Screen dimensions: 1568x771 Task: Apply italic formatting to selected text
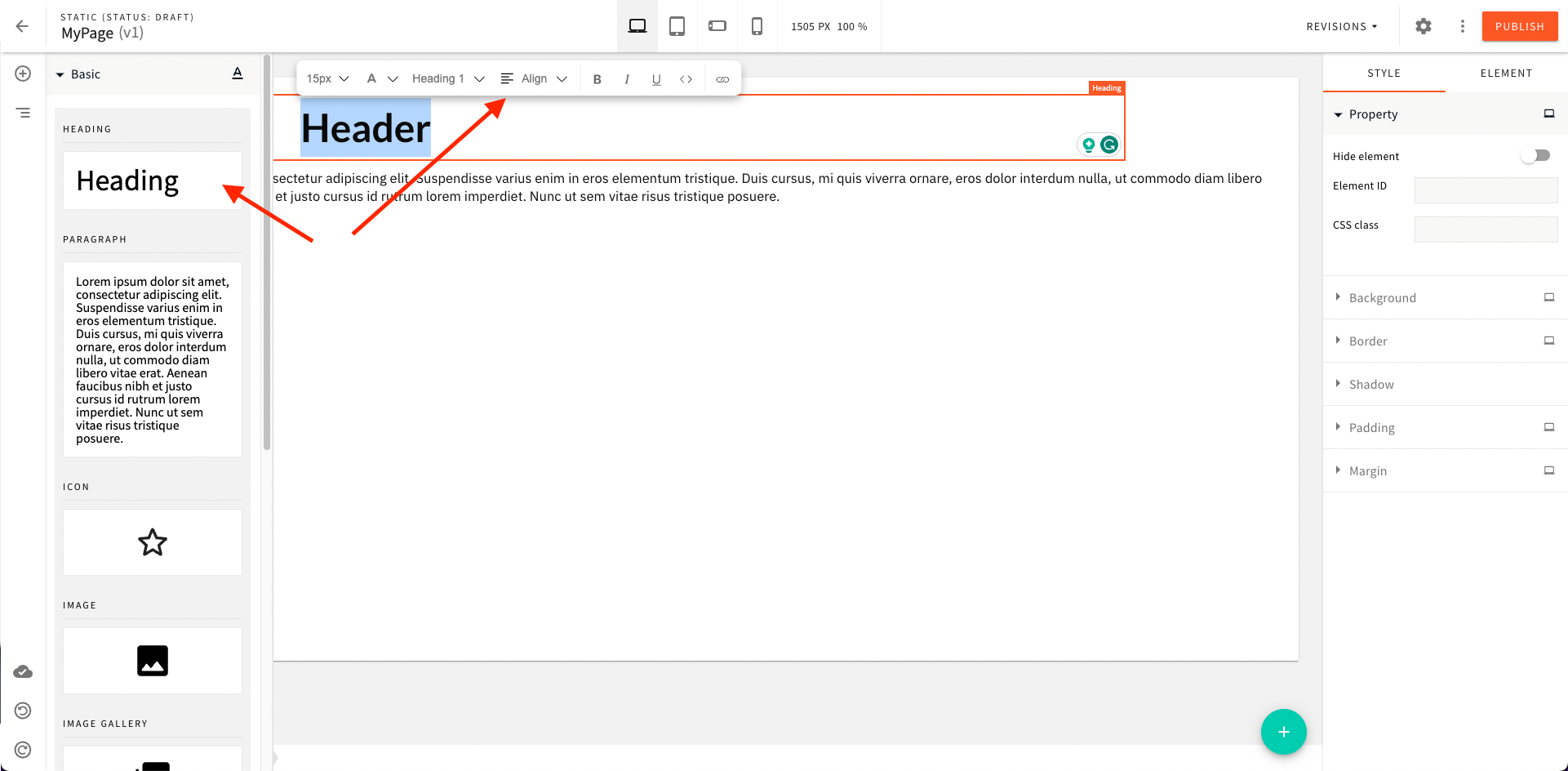point(626,79)
